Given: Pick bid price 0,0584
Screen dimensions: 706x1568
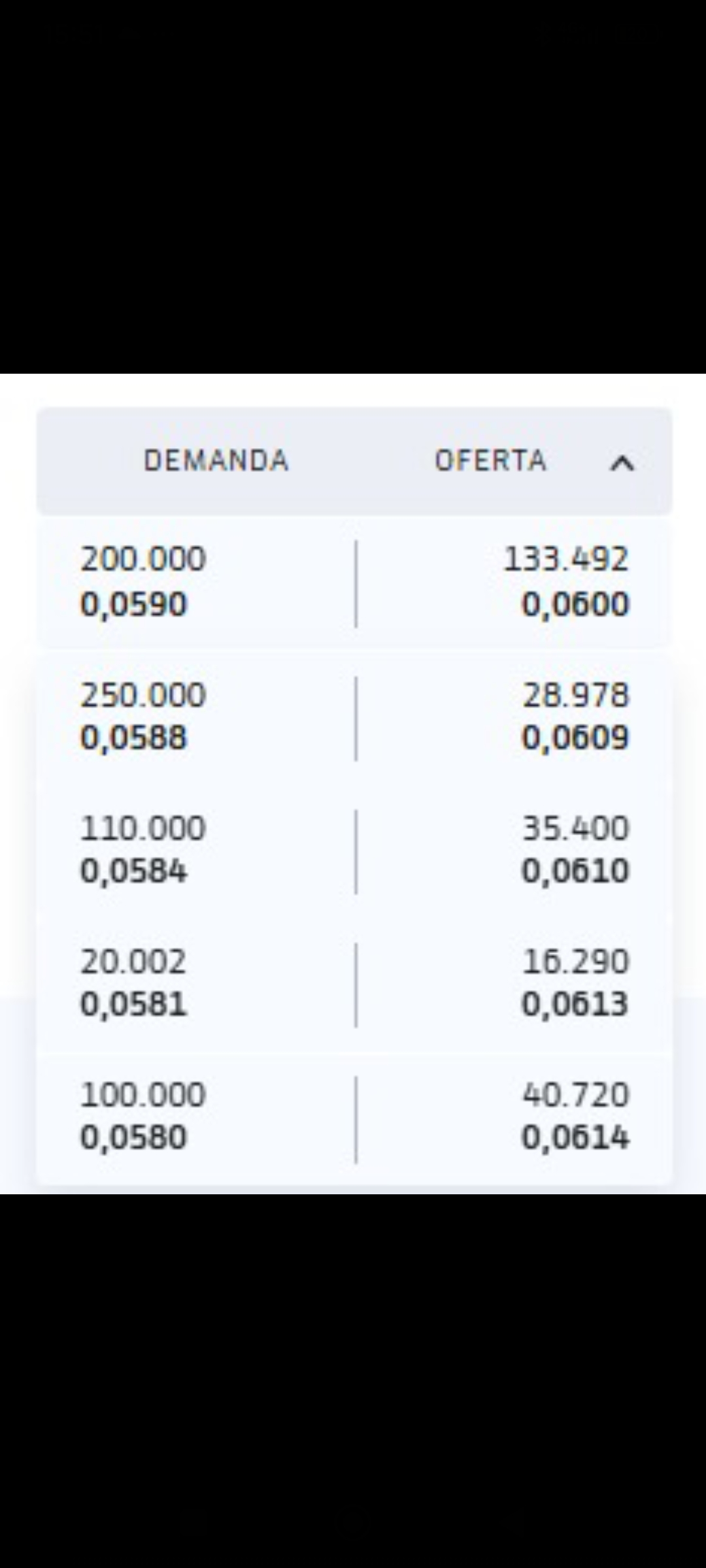Looking at the screenshot, I should tap(133, 872).
